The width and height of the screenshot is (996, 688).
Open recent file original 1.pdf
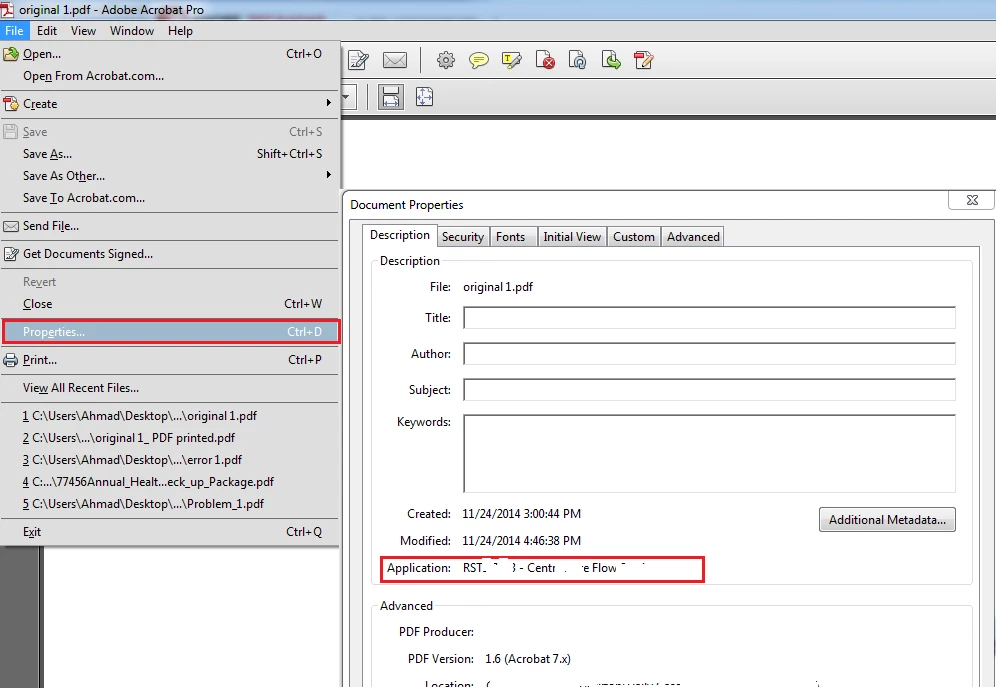click(x=170, y=416)
